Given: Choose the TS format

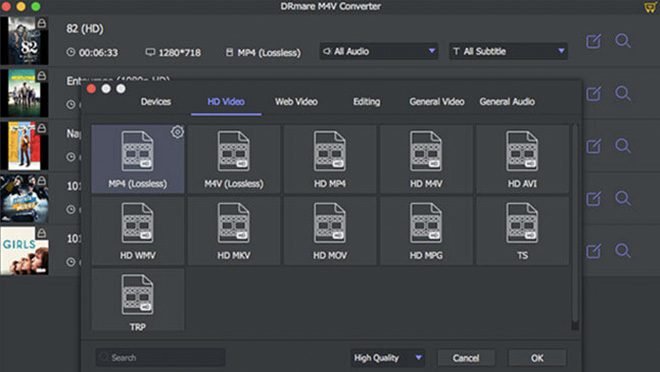Looking at the screenshot, I should tap(522, 231).
